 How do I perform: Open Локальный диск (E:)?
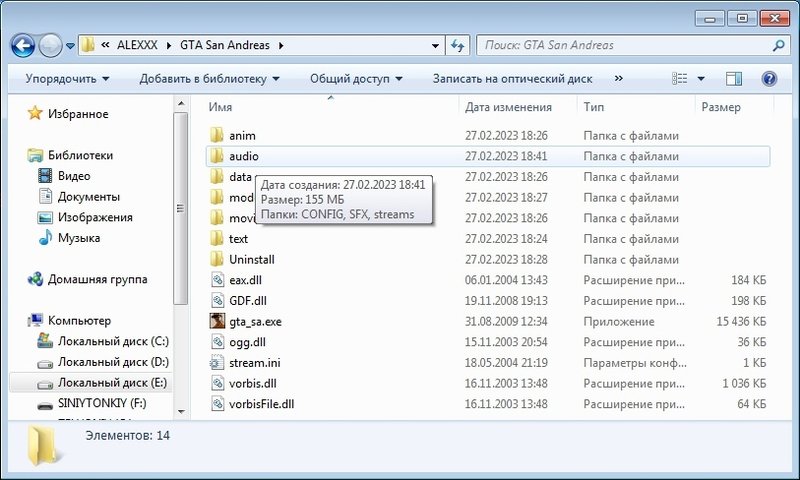[112, 383]
